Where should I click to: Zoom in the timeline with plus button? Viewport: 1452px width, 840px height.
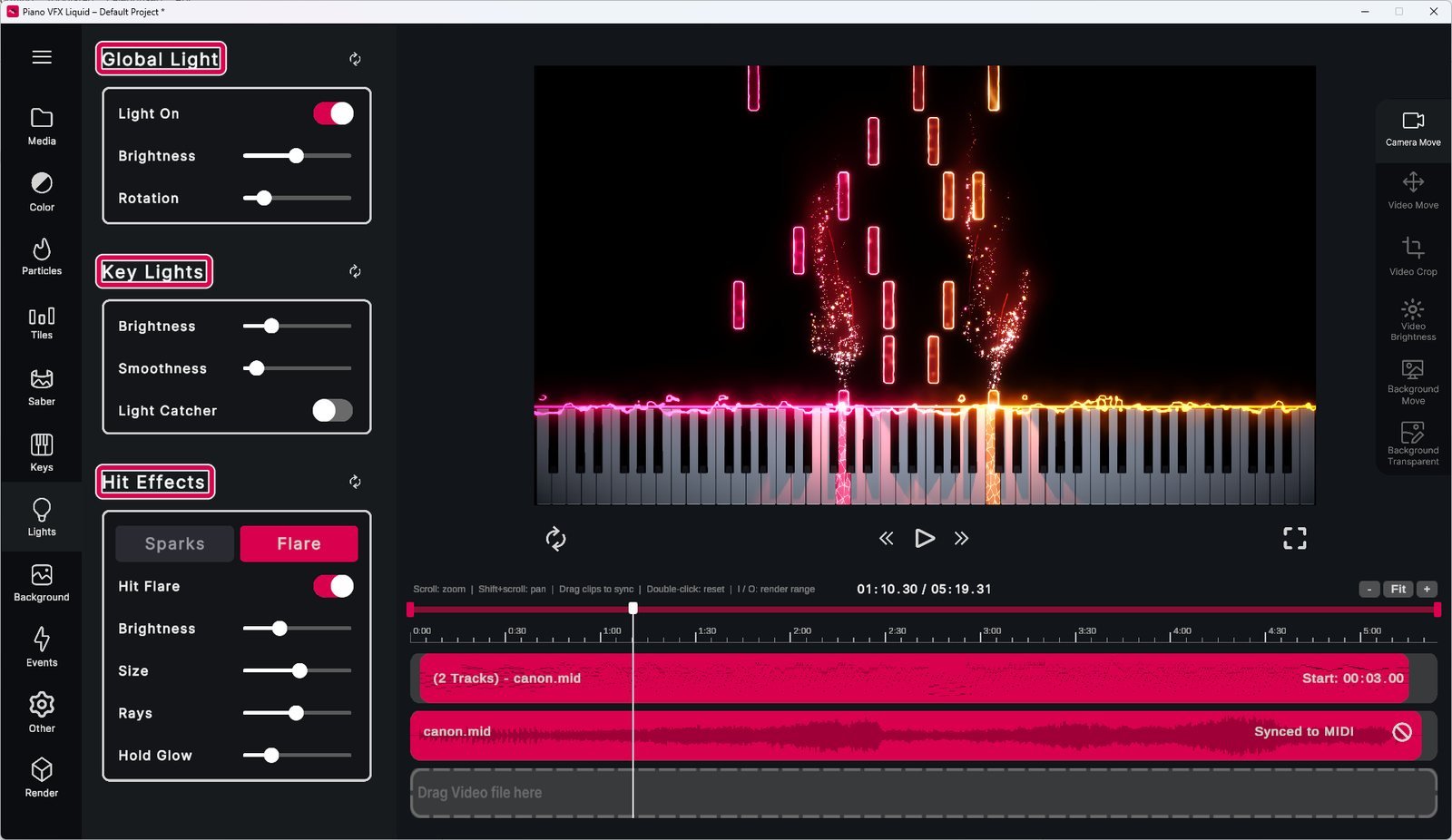click(1427, 590)
